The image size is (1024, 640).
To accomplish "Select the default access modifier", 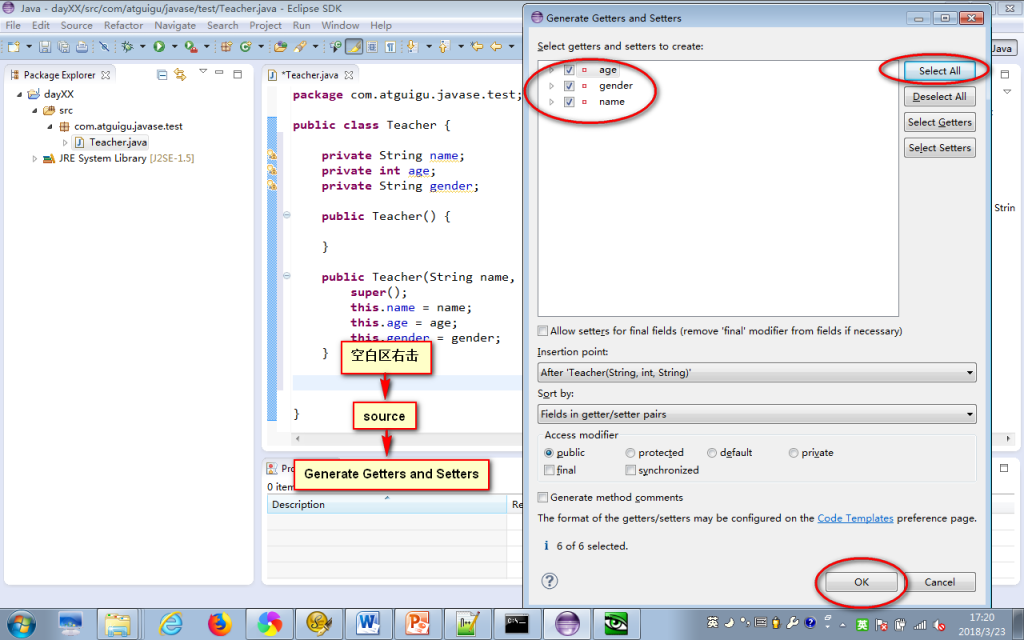I will coord(712,453).
